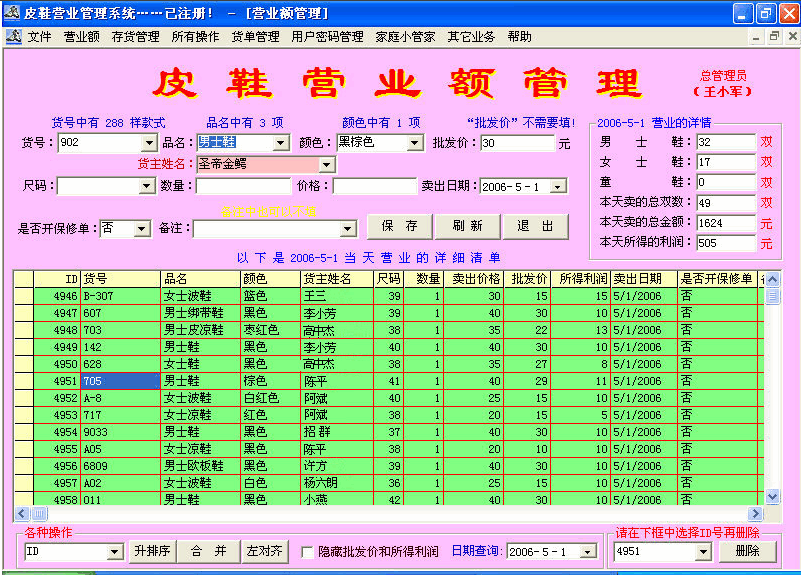Image resolution: width=801 pixels, height=575 pixels.
Task: Click the vertical scrollbar down arrow in table
Action: click(x=772, y=496)
